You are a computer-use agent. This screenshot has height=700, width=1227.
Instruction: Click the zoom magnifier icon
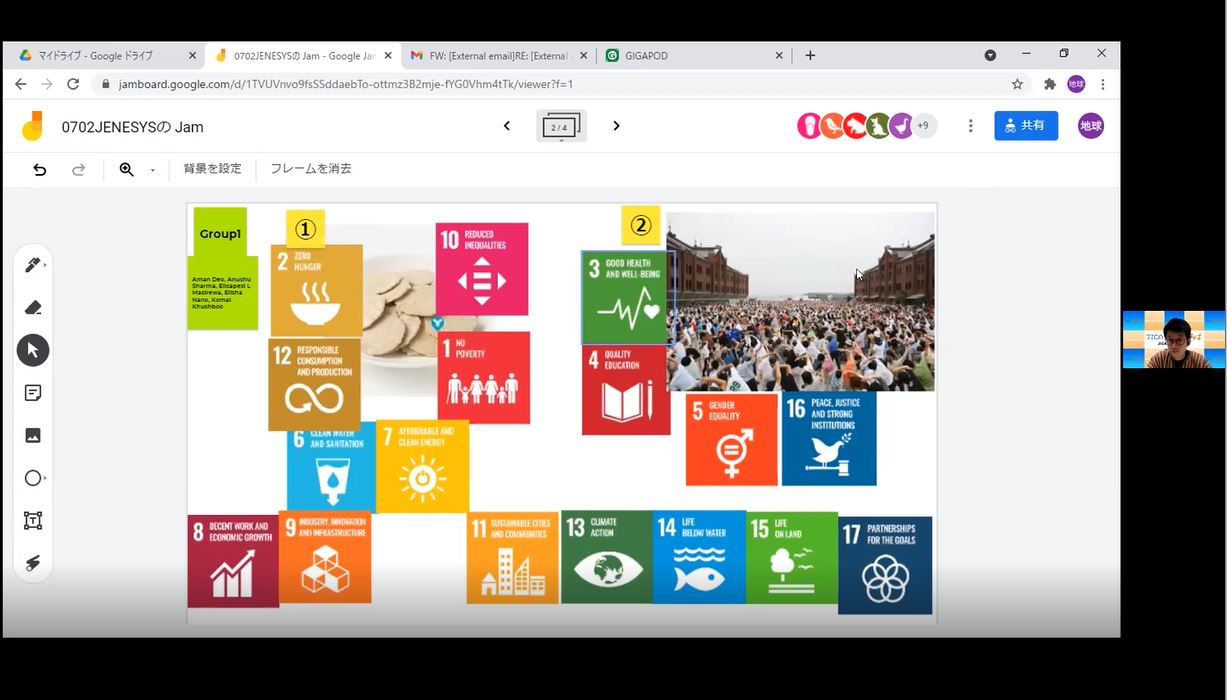coord(127,170)
